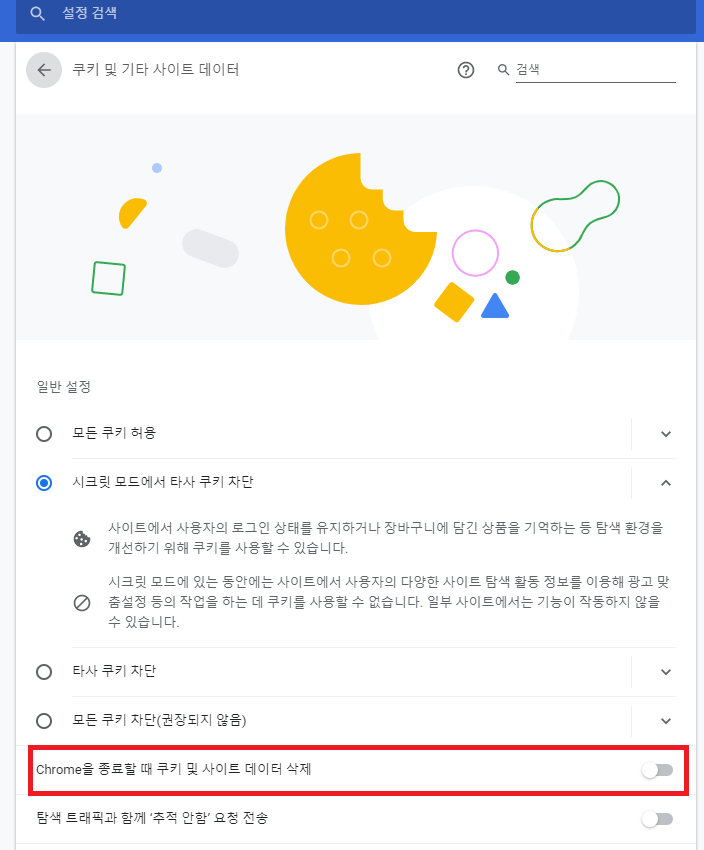The width and height of the screenshot is (704, 850).
Task: Enable '추적 안함' 요청 전송 toggle
Action: click(x=657, y=819)
